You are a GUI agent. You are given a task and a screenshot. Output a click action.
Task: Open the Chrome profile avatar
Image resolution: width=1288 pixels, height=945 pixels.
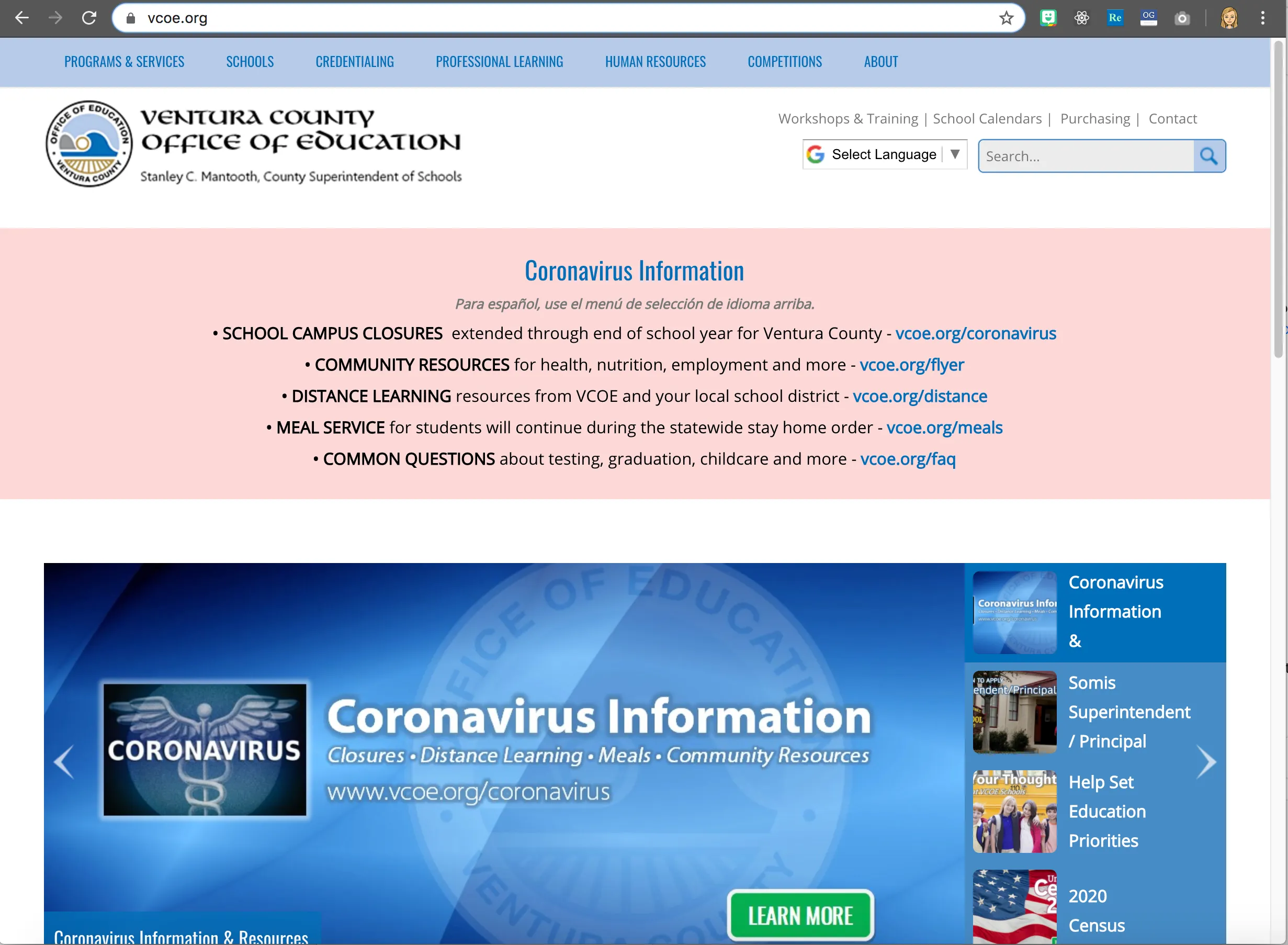pyautogui.click(x=1229, y=18)
